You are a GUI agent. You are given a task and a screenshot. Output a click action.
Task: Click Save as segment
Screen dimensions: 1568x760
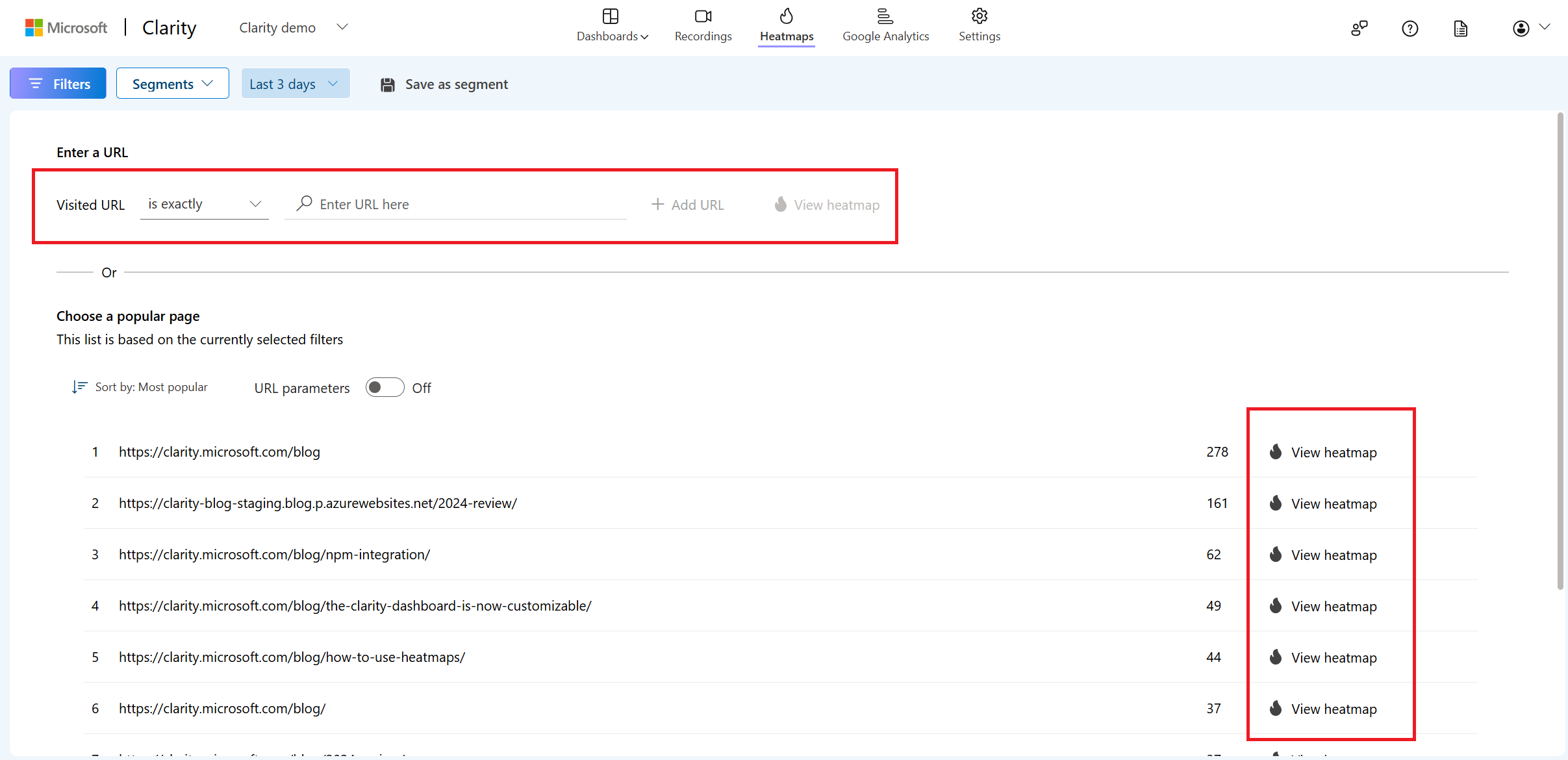pos(444,84)
